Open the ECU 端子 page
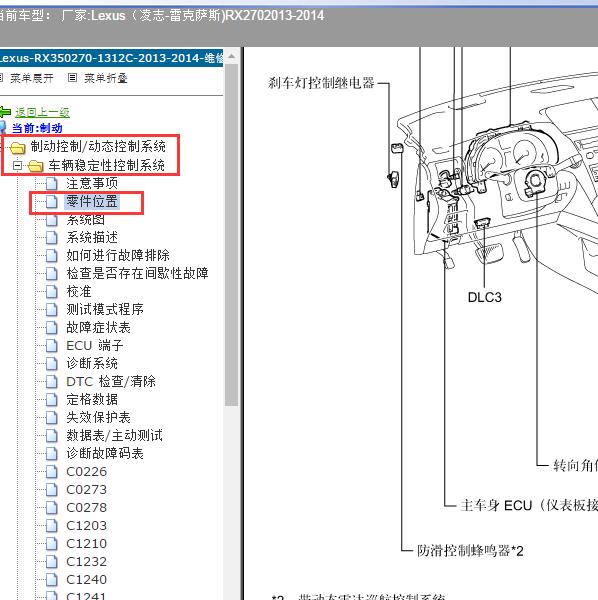The height and width of the screenshot is (600, 598). pos(95,346)
